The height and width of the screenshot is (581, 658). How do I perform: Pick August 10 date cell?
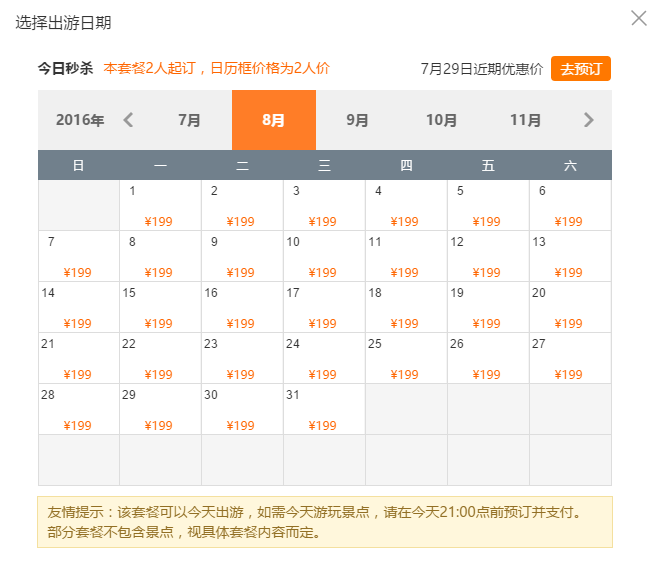click(324, 256)
